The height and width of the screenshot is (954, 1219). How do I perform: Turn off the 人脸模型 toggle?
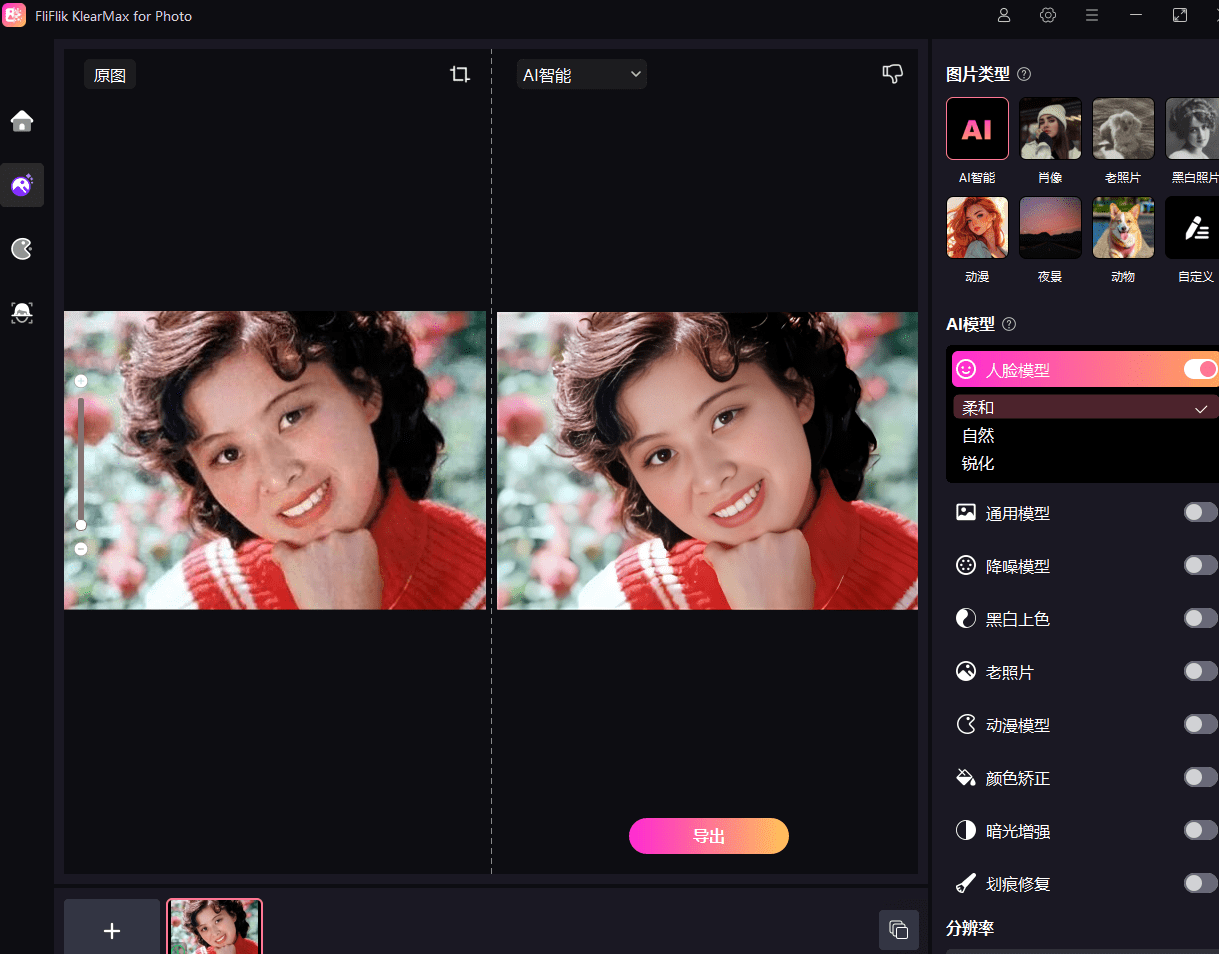pyautogui.click(x=1200, y=369)
